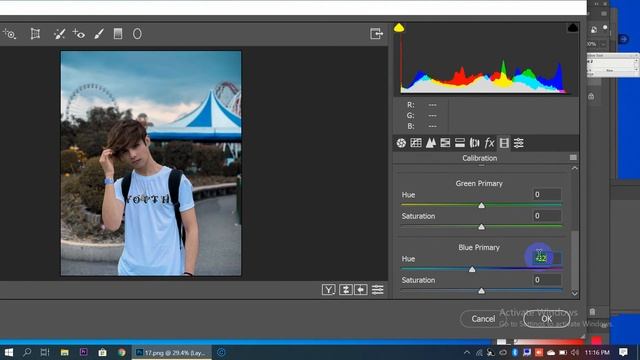Viewport: 640px width, 360px height.
Task: Click the Green Primary Saturation value field
Action: [x=547, y=216]
